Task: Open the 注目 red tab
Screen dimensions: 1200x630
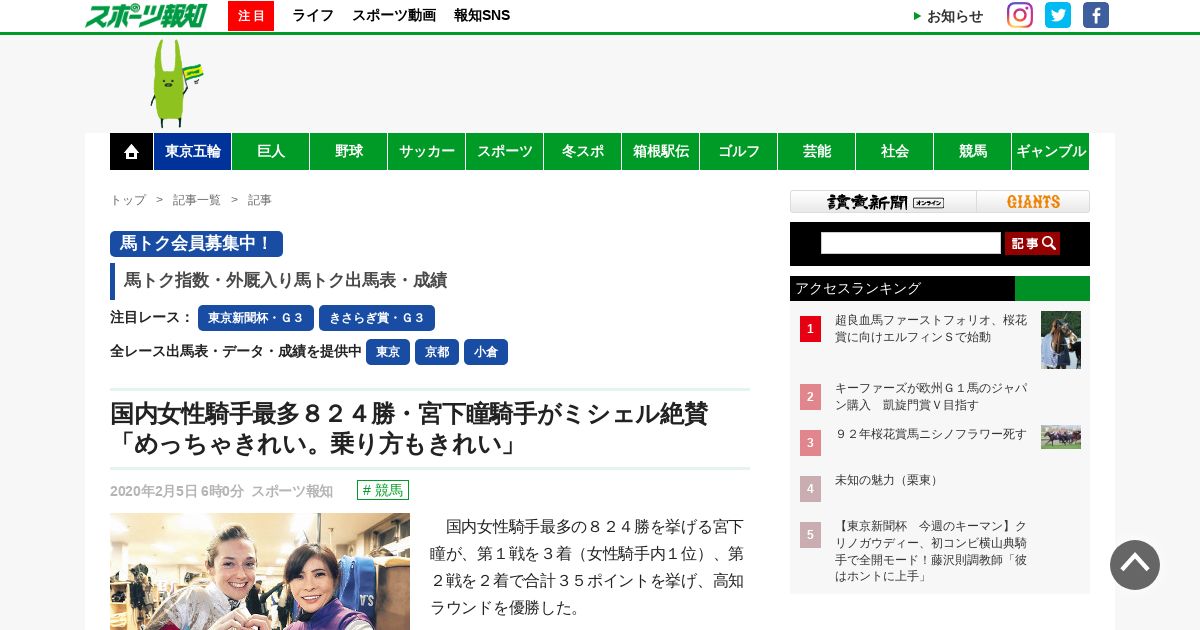Action: coord(251,16)
